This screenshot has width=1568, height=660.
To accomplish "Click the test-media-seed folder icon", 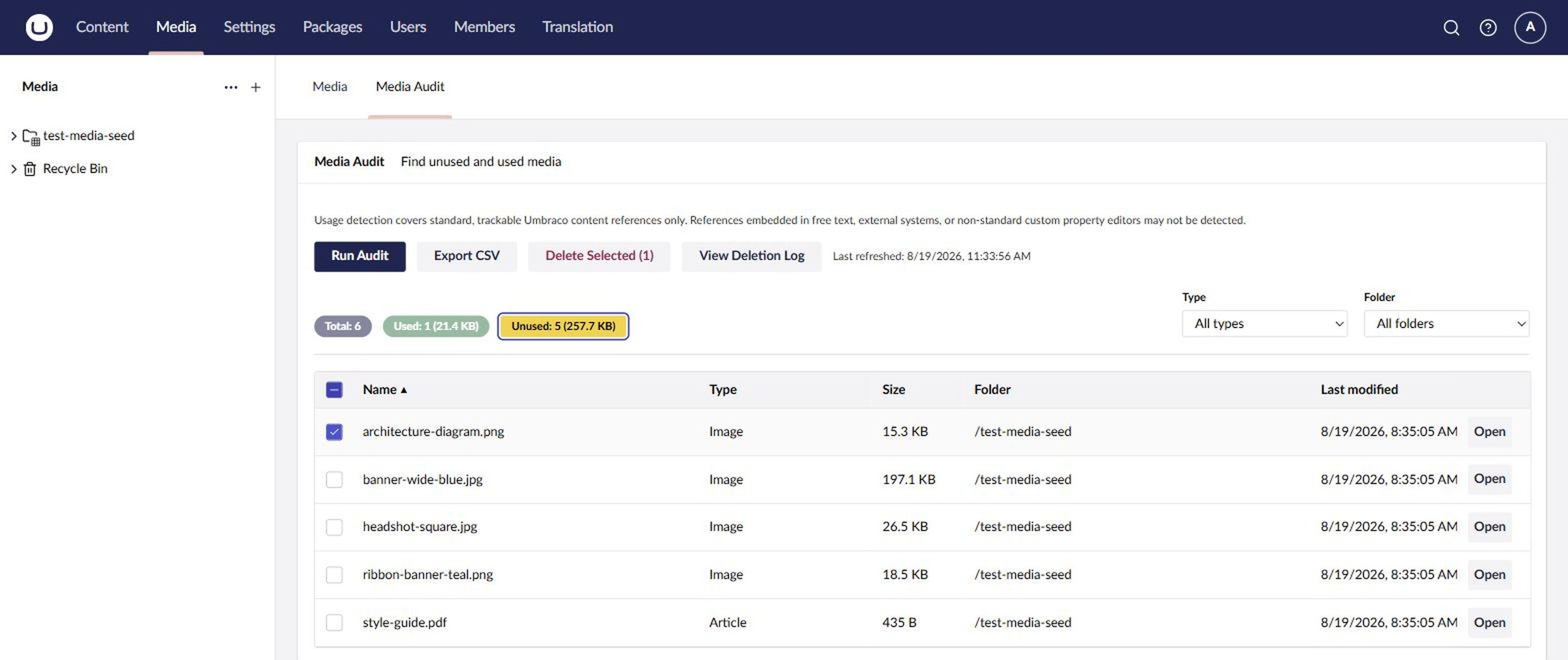I will (31, 136).
